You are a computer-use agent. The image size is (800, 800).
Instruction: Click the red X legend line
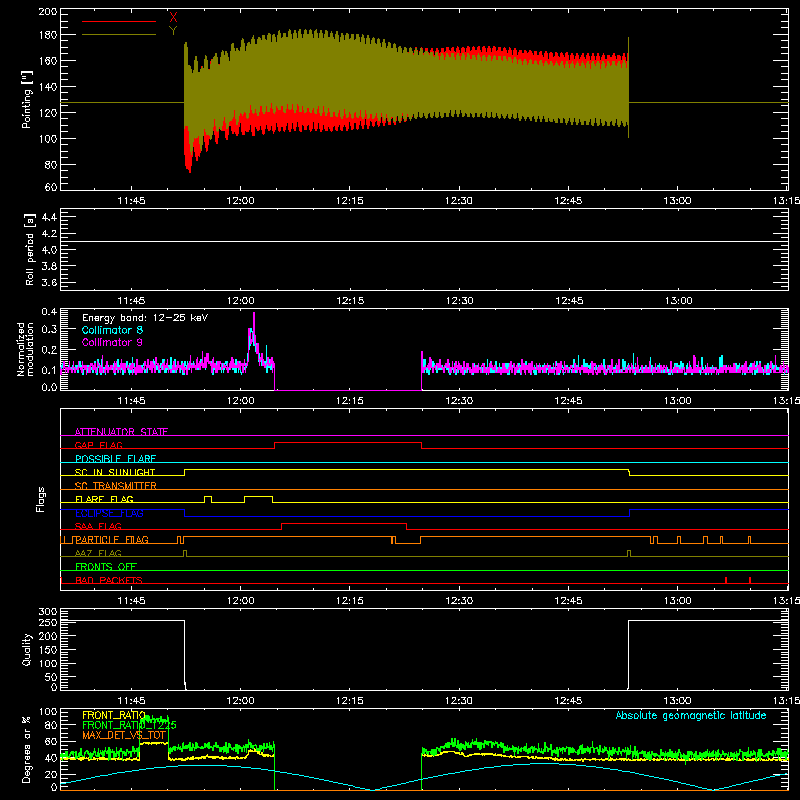pyautogui.click(x=118, y=21)
